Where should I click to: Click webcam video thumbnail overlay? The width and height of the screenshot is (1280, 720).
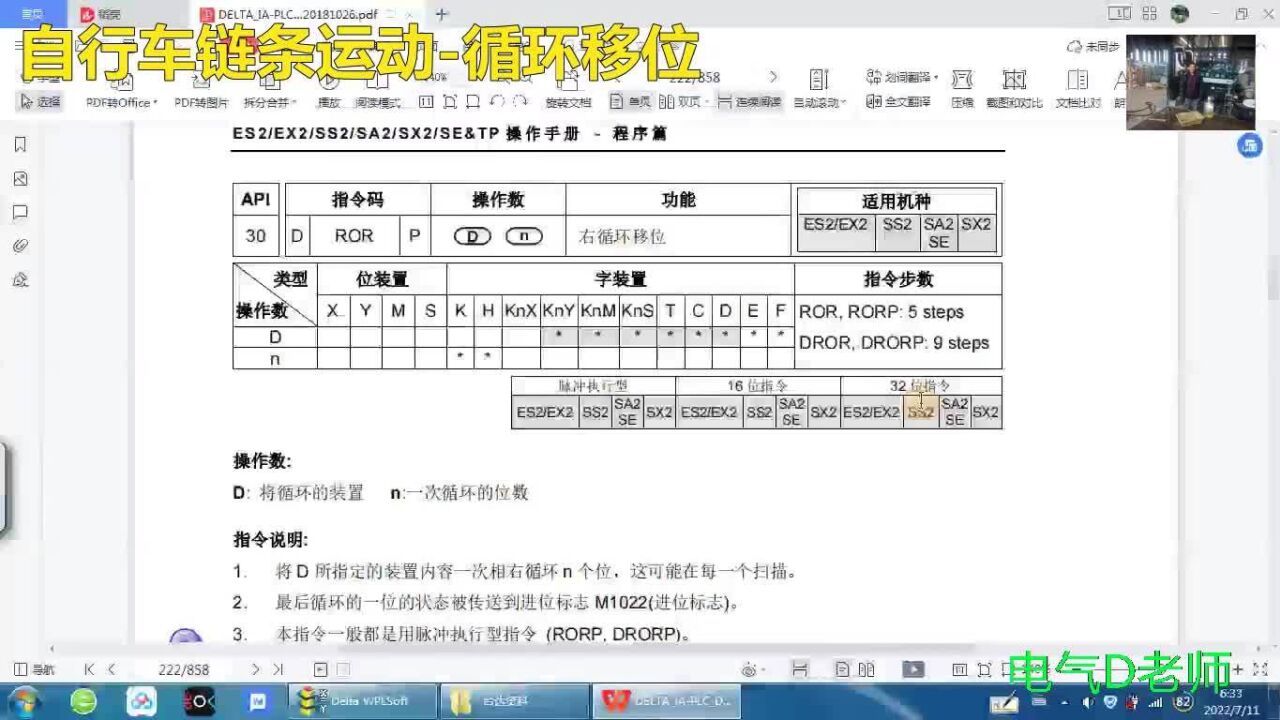[1190, 83]
